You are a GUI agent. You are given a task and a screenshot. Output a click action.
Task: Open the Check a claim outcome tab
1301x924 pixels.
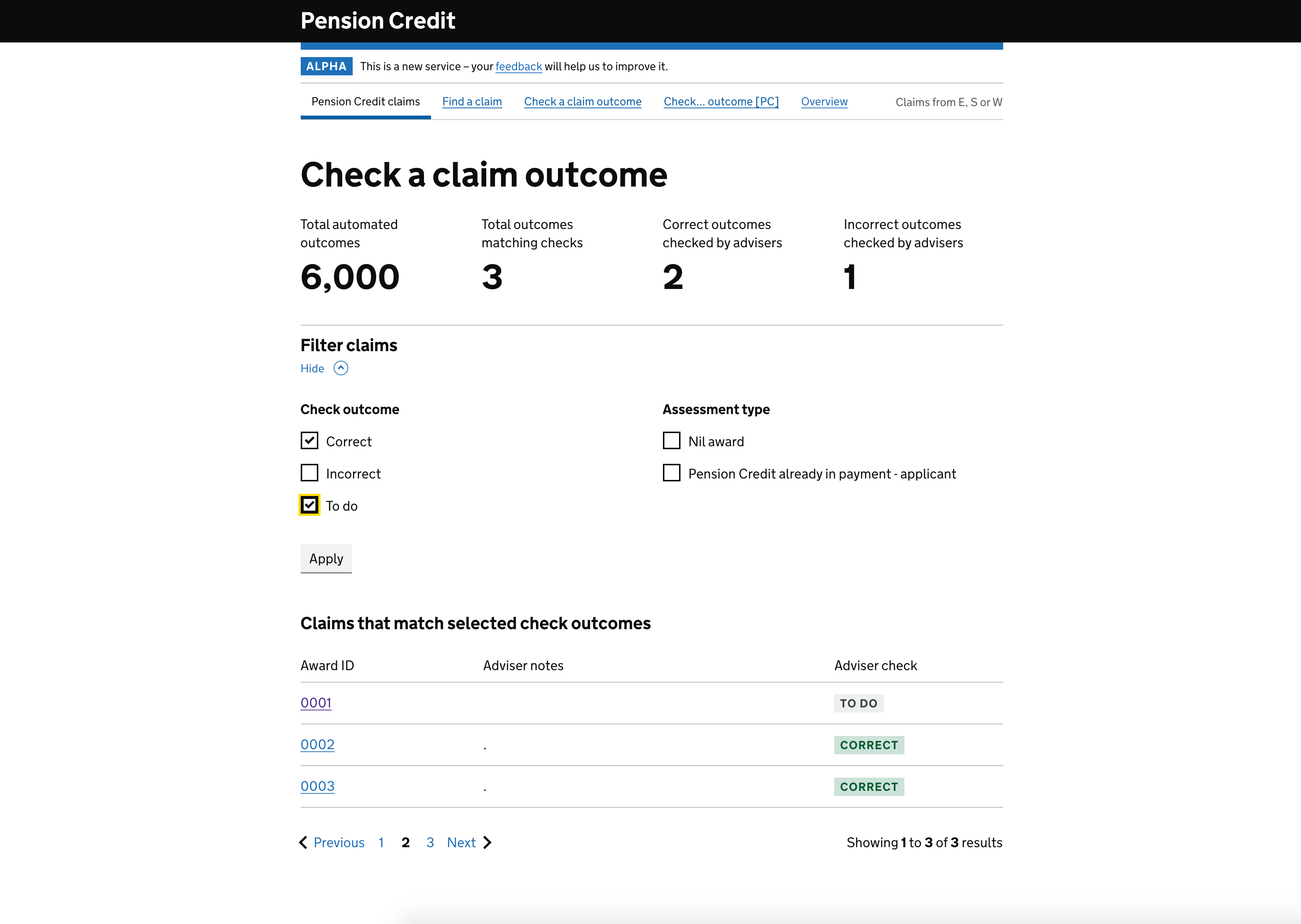(582, 101)
